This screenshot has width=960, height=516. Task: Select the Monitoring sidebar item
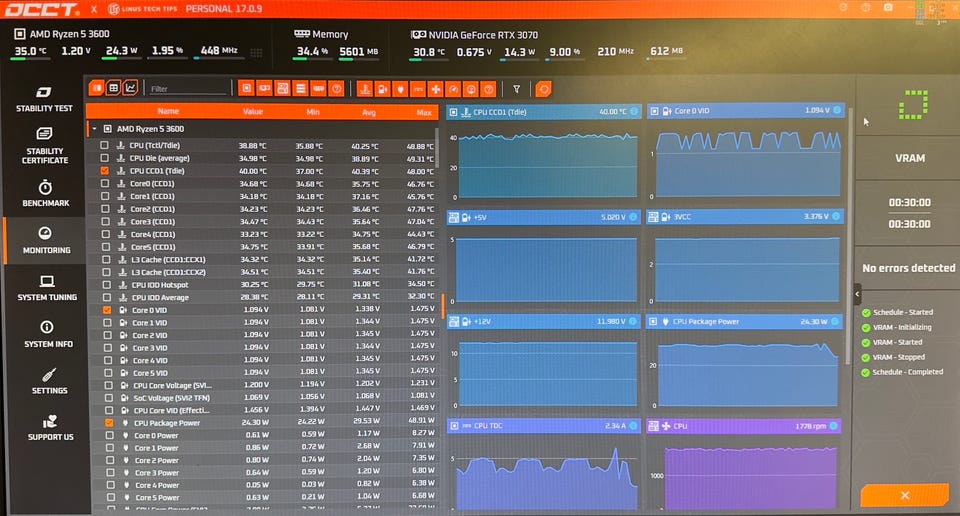(x=46, y=241)
